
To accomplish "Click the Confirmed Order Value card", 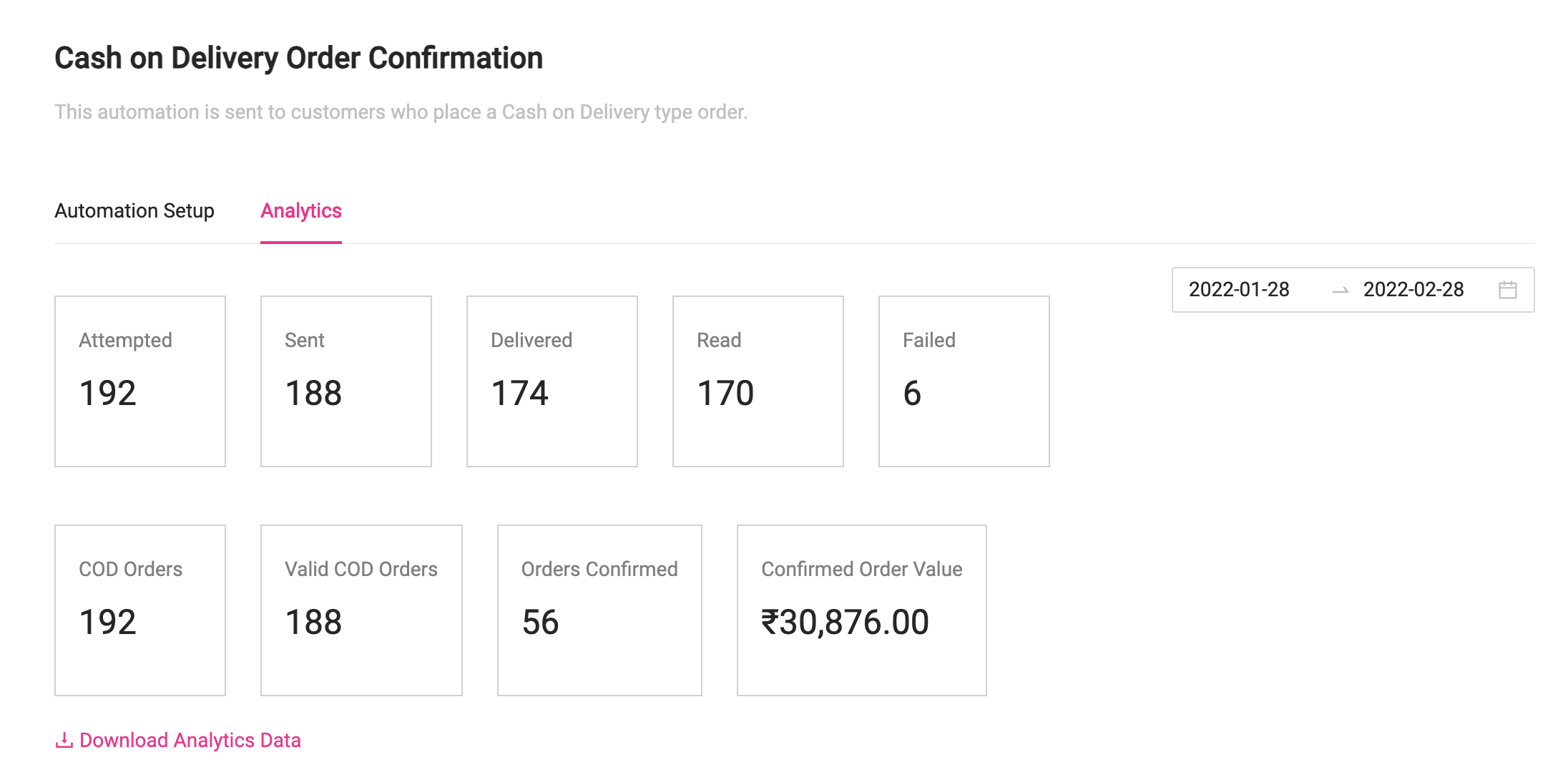I will point(862,610).
